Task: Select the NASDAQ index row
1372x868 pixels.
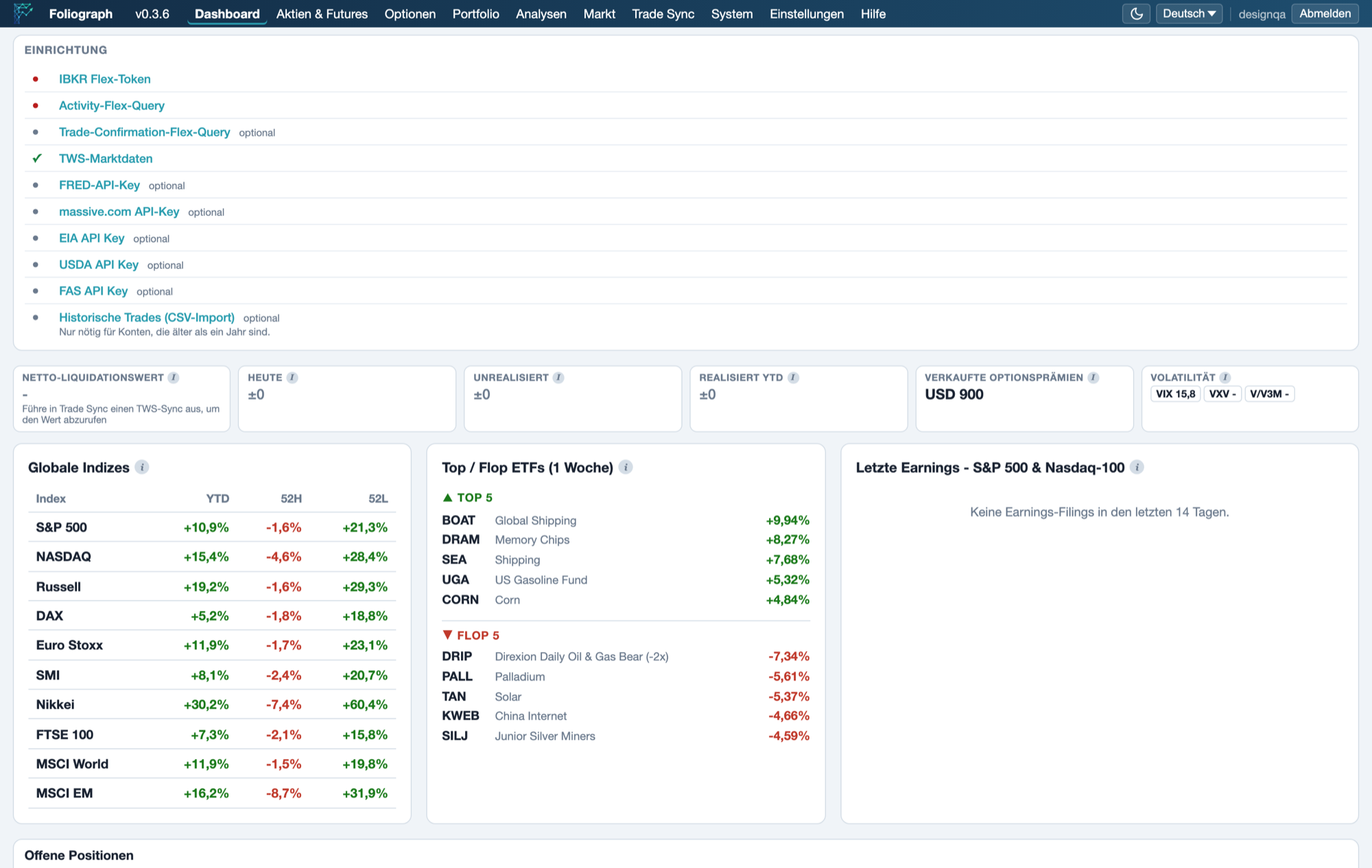Action: [x=212, y=557]
